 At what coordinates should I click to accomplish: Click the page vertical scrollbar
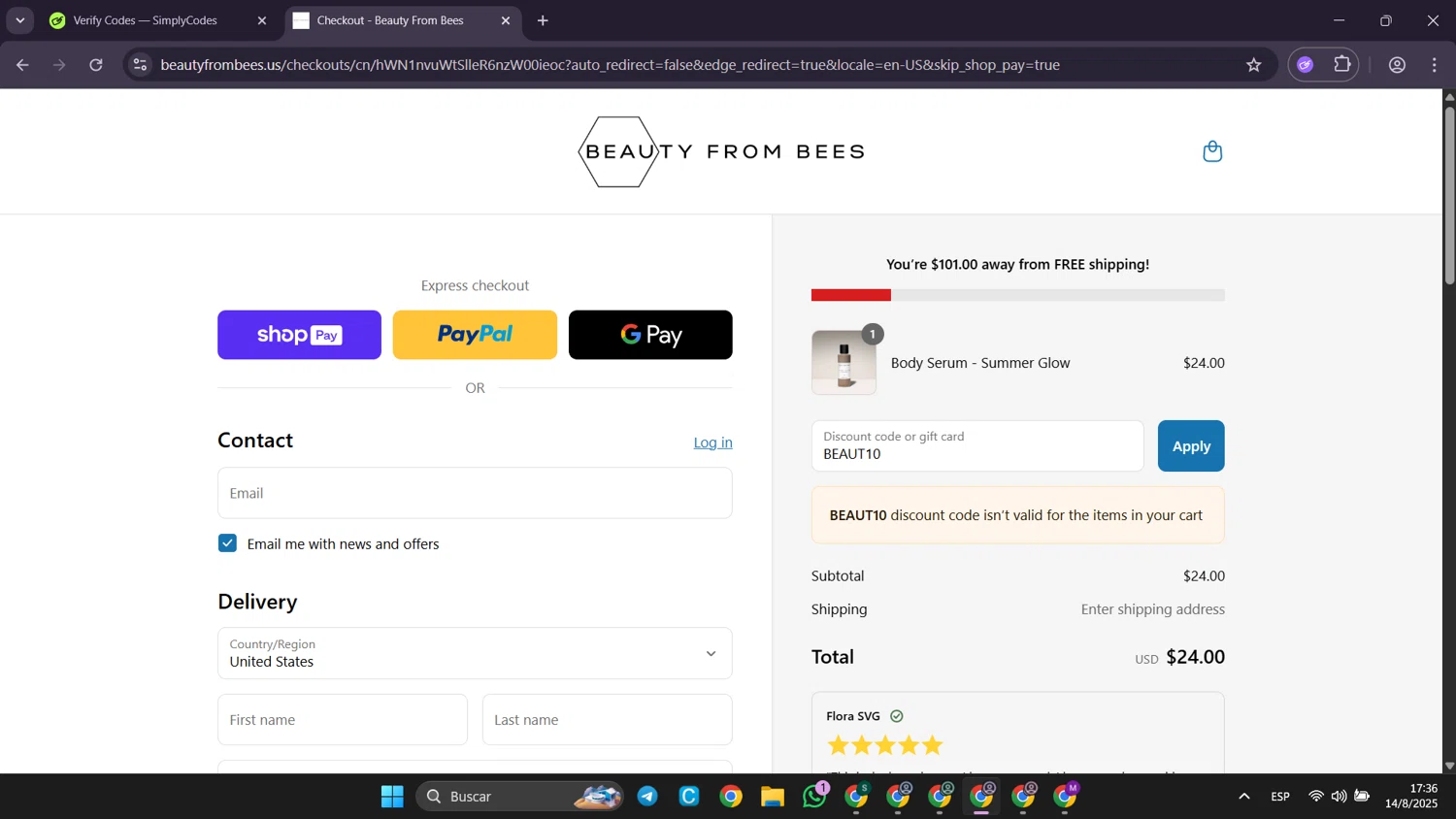click(1449, 194)
